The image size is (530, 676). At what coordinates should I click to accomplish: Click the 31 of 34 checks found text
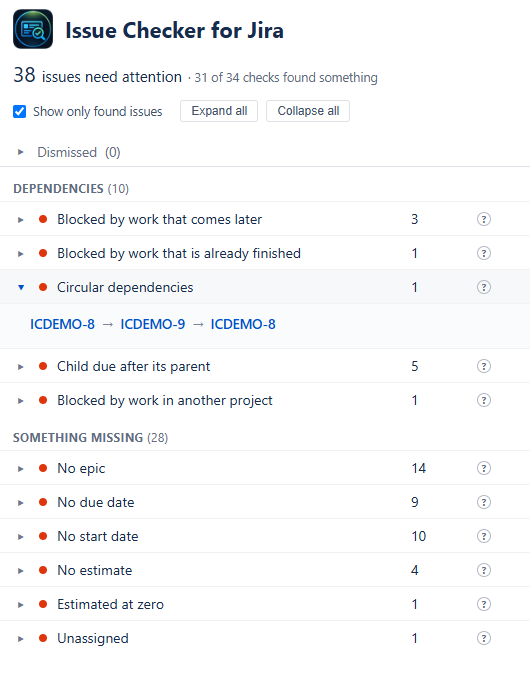click(286, 78)
